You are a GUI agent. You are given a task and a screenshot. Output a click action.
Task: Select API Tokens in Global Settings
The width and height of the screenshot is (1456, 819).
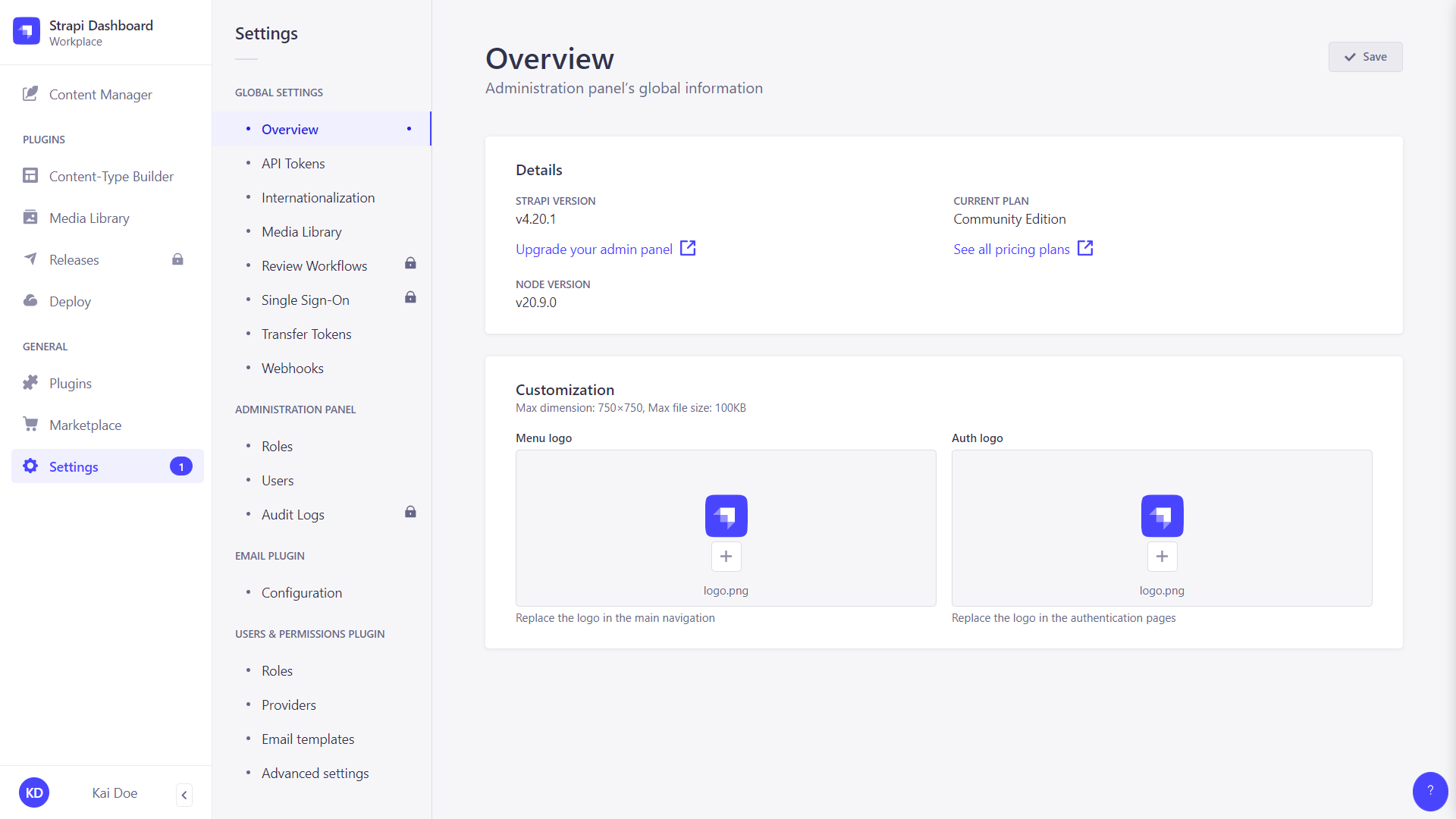click(293, 163)
